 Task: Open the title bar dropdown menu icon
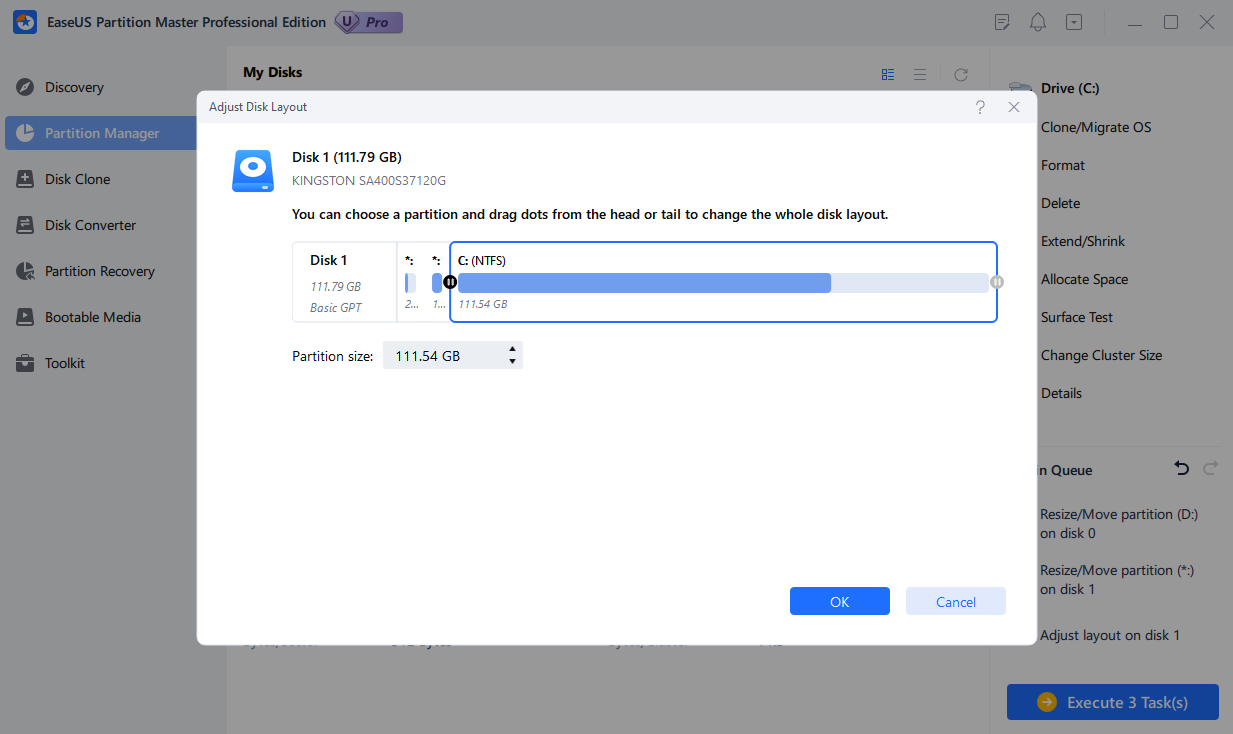click(1074, 22)
